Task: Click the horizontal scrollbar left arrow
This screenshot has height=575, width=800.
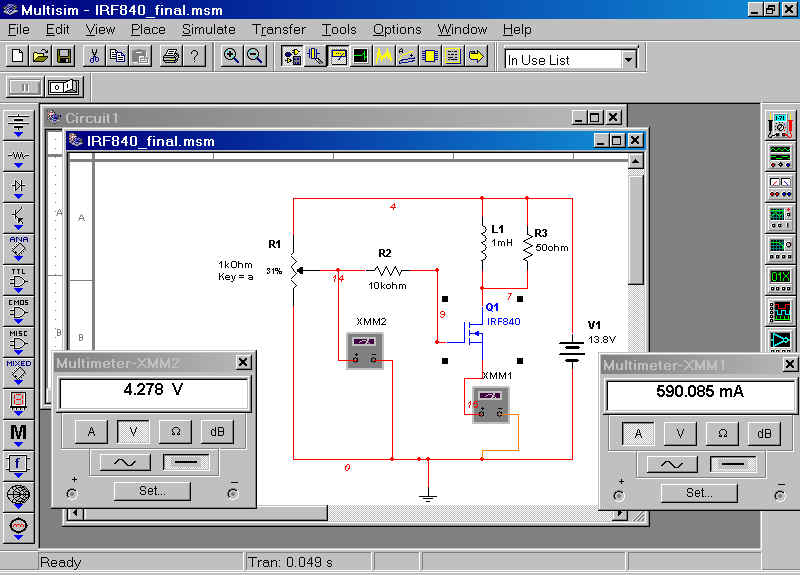Action: [x=76, y=512]
